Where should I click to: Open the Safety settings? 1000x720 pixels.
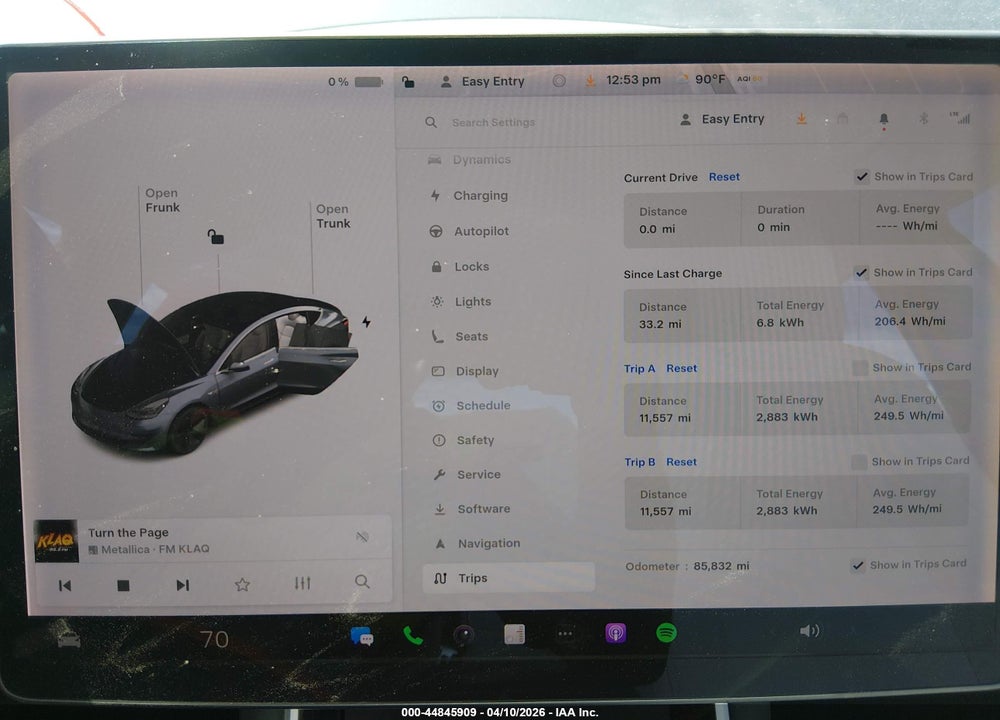coord(464,440)
